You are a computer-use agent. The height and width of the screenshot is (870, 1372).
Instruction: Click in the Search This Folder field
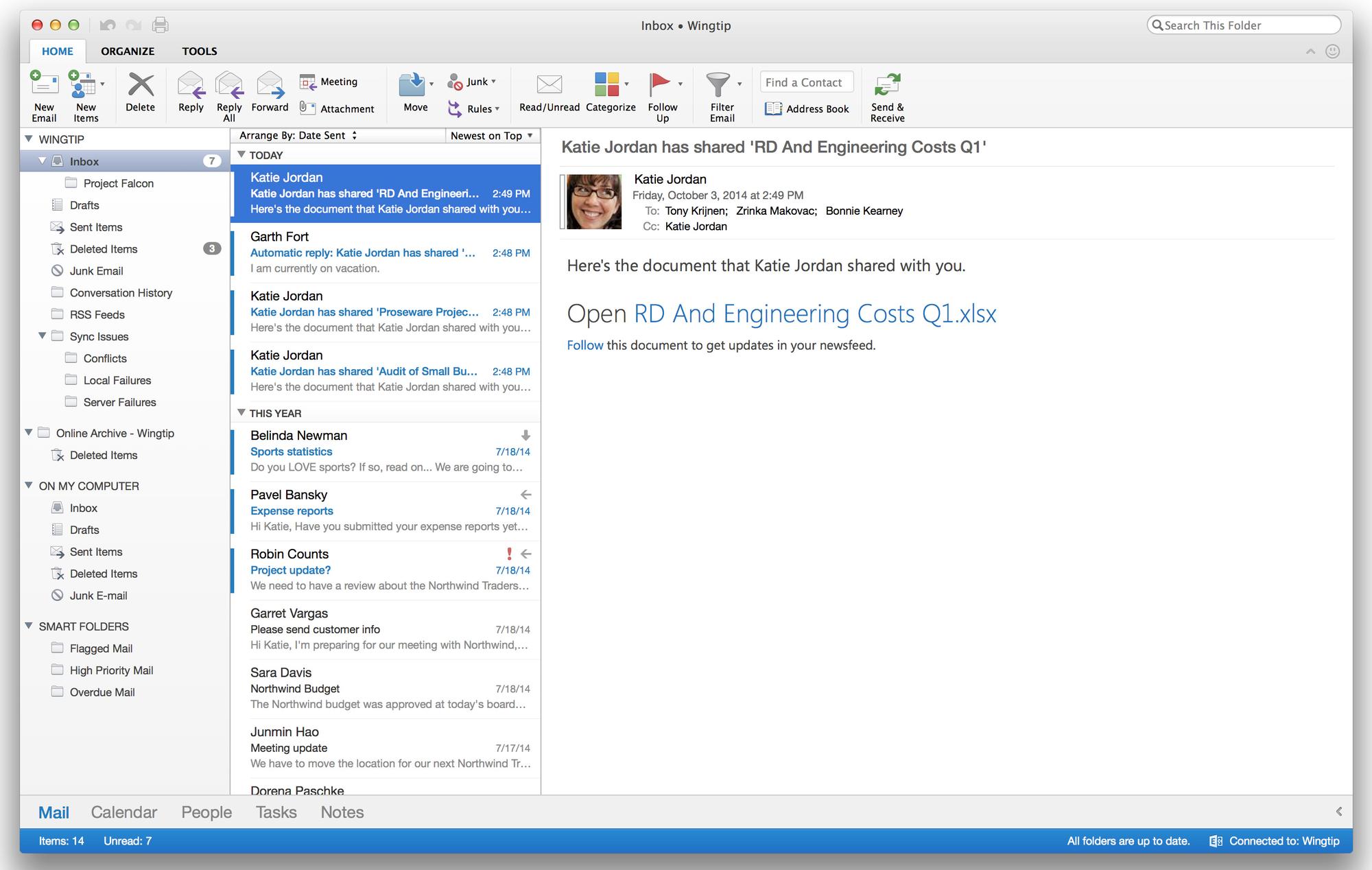(1244, 25)
